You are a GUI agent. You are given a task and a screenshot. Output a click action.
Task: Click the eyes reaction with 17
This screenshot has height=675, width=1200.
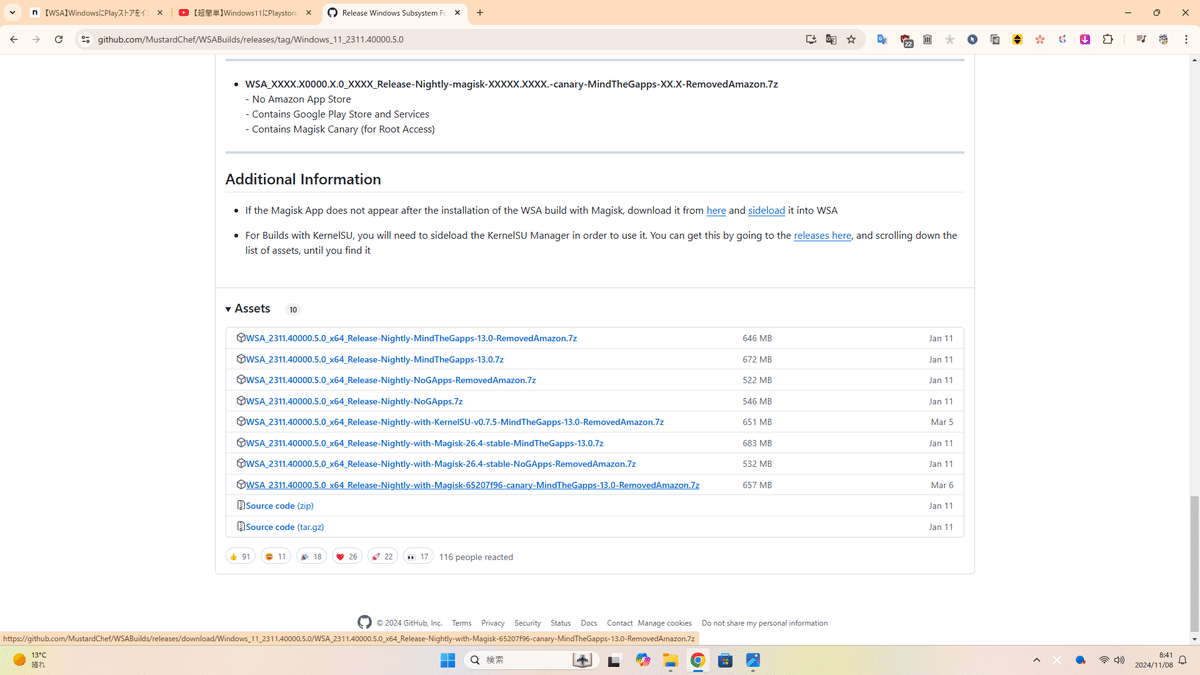point(418,556)
